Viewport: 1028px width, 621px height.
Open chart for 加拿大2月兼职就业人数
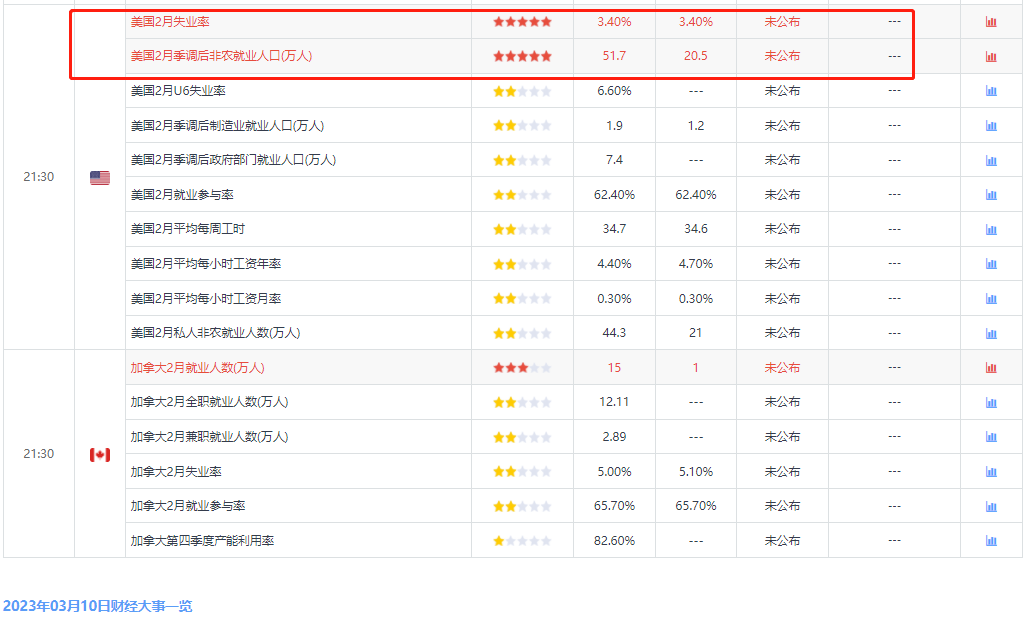[x=991, y=437]
